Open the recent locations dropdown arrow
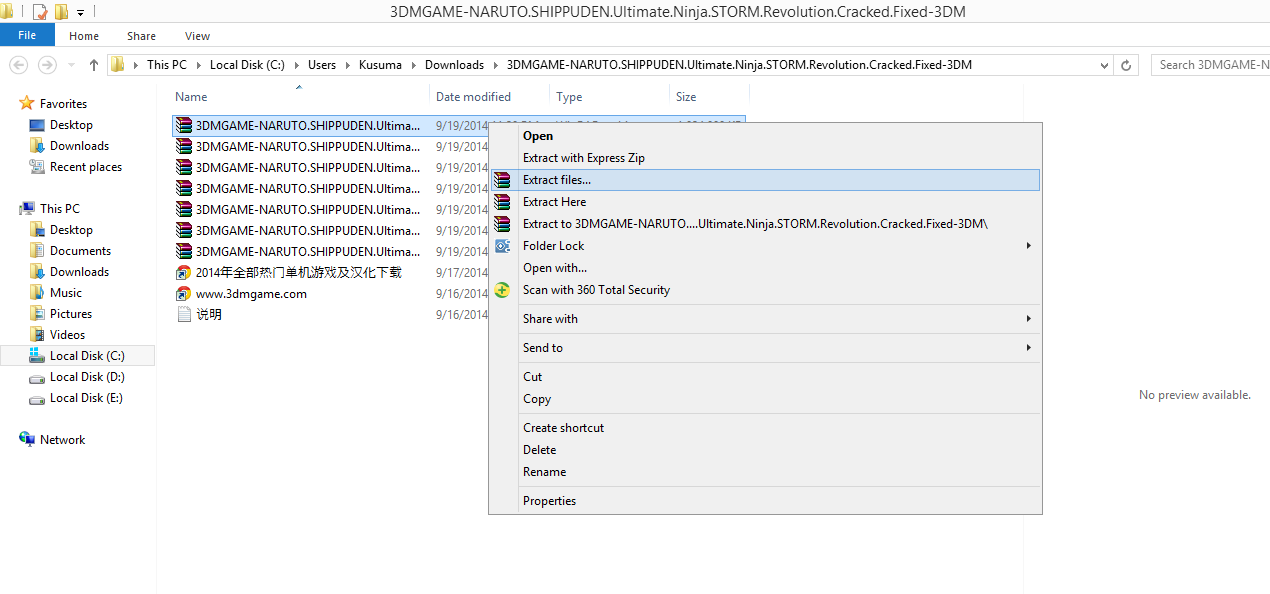Viewport: 1270px width, 594px height. point(70,65)
